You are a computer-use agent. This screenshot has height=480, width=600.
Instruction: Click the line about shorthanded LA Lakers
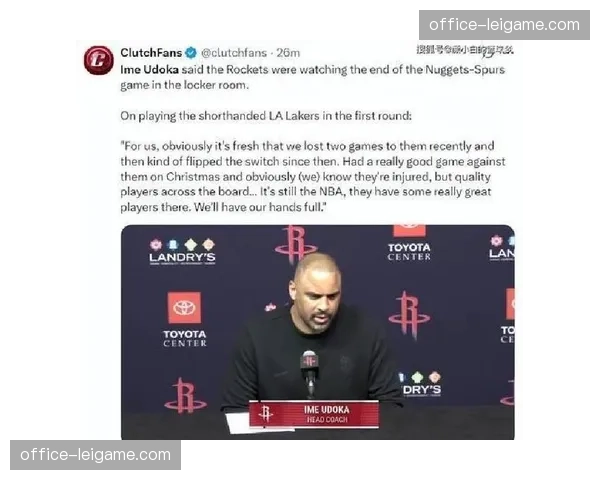click(x=266, y=116)
